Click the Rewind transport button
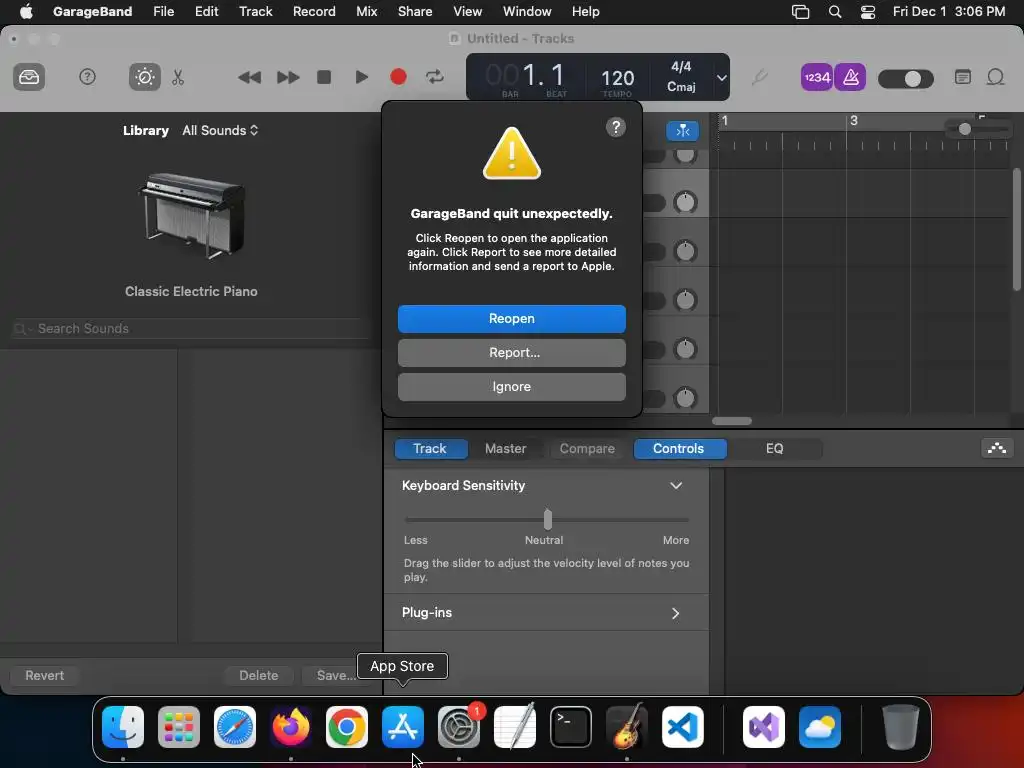Viewport: 1024px width, 768px height. coord(249,77)
